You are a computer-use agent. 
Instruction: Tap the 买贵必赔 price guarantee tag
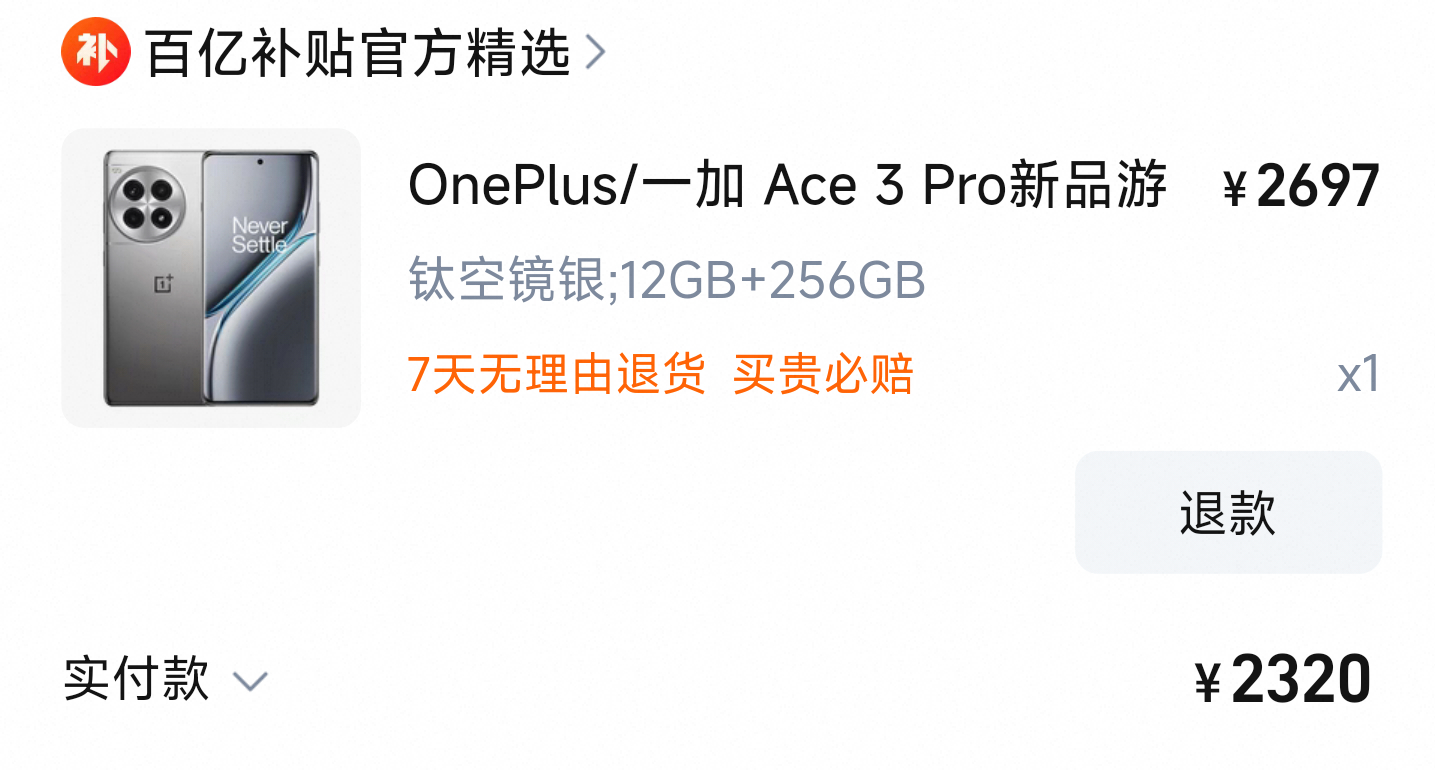(823, 375)
